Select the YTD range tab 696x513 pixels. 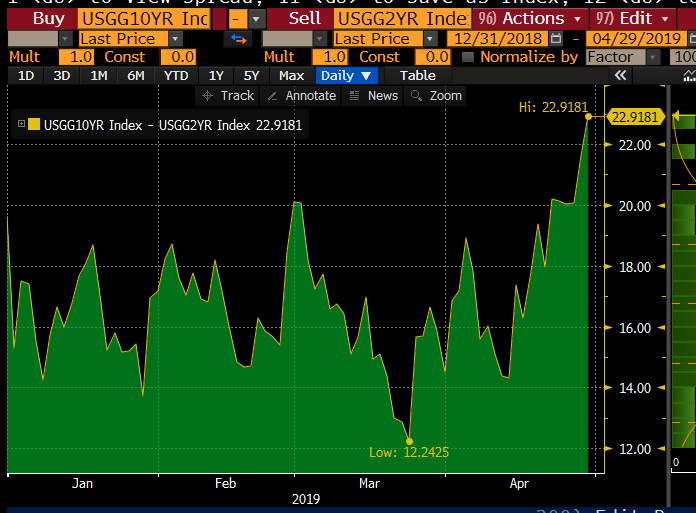pos(176,76)
